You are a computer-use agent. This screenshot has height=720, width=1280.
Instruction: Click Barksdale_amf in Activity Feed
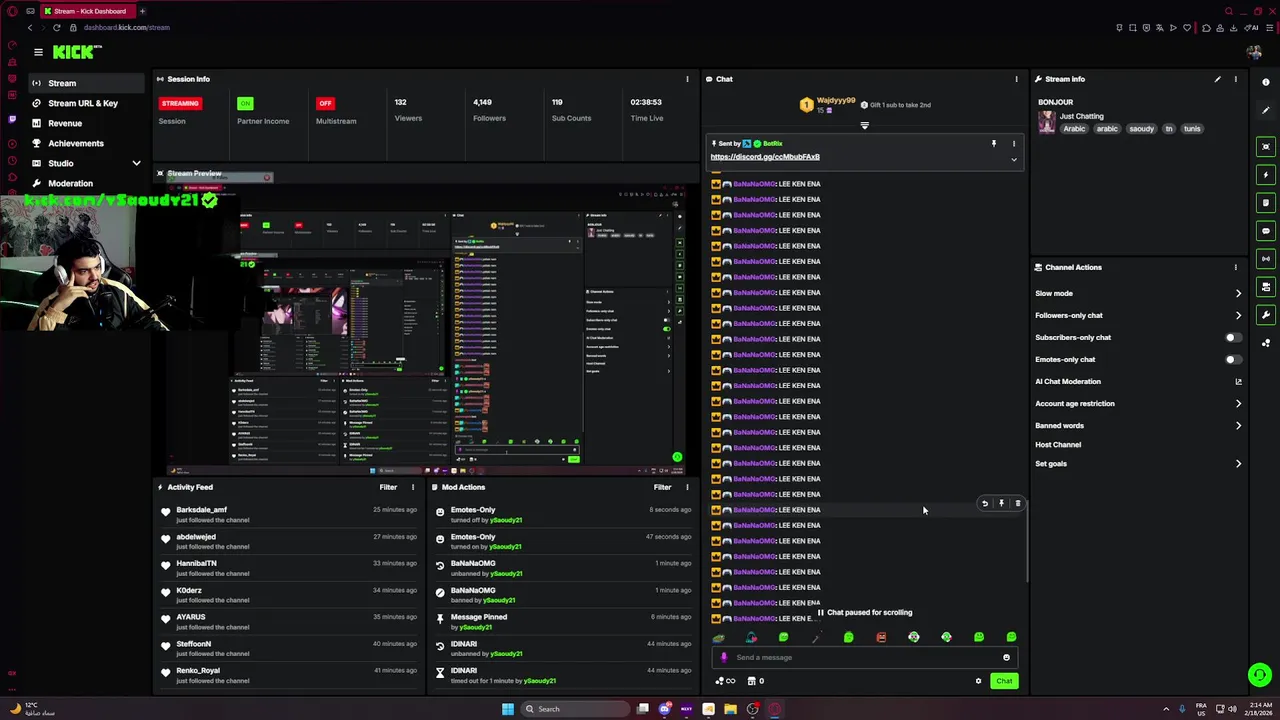[201, 510]
